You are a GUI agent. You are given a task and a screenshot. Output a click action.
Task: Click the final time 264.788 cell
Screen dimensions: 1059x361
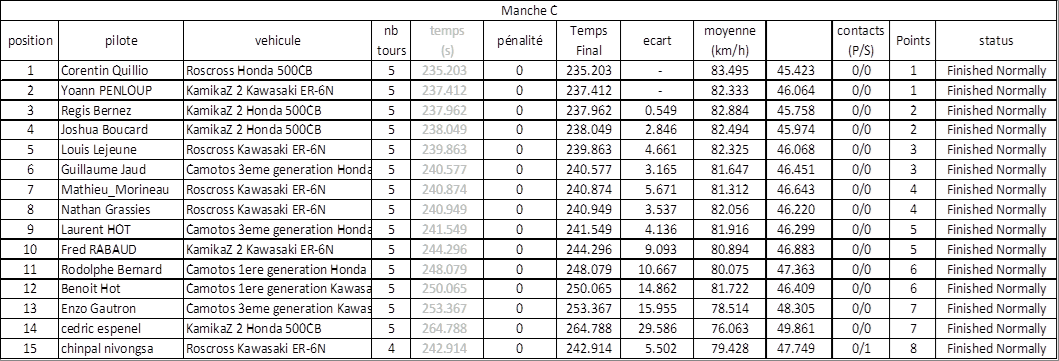point(588,329)
